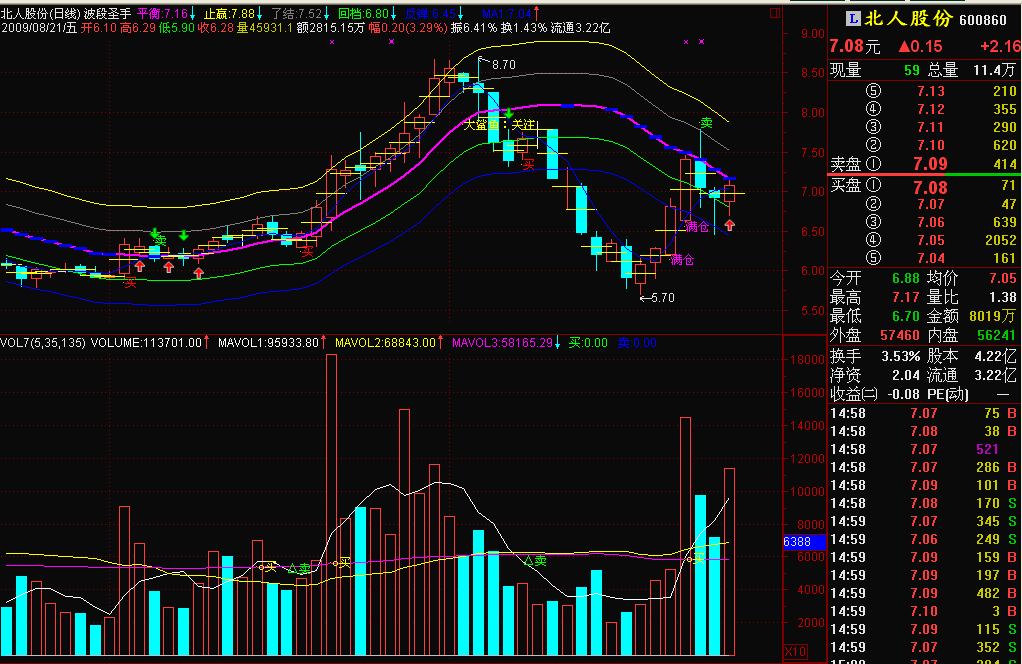Click the MAVOL1:95933.80 readout

tap(269, 343)
